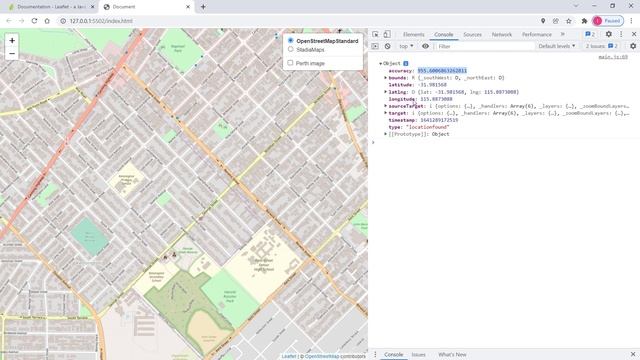Open the Performance tab
Viewport: 640px width, 360px height.
(536, 35)
